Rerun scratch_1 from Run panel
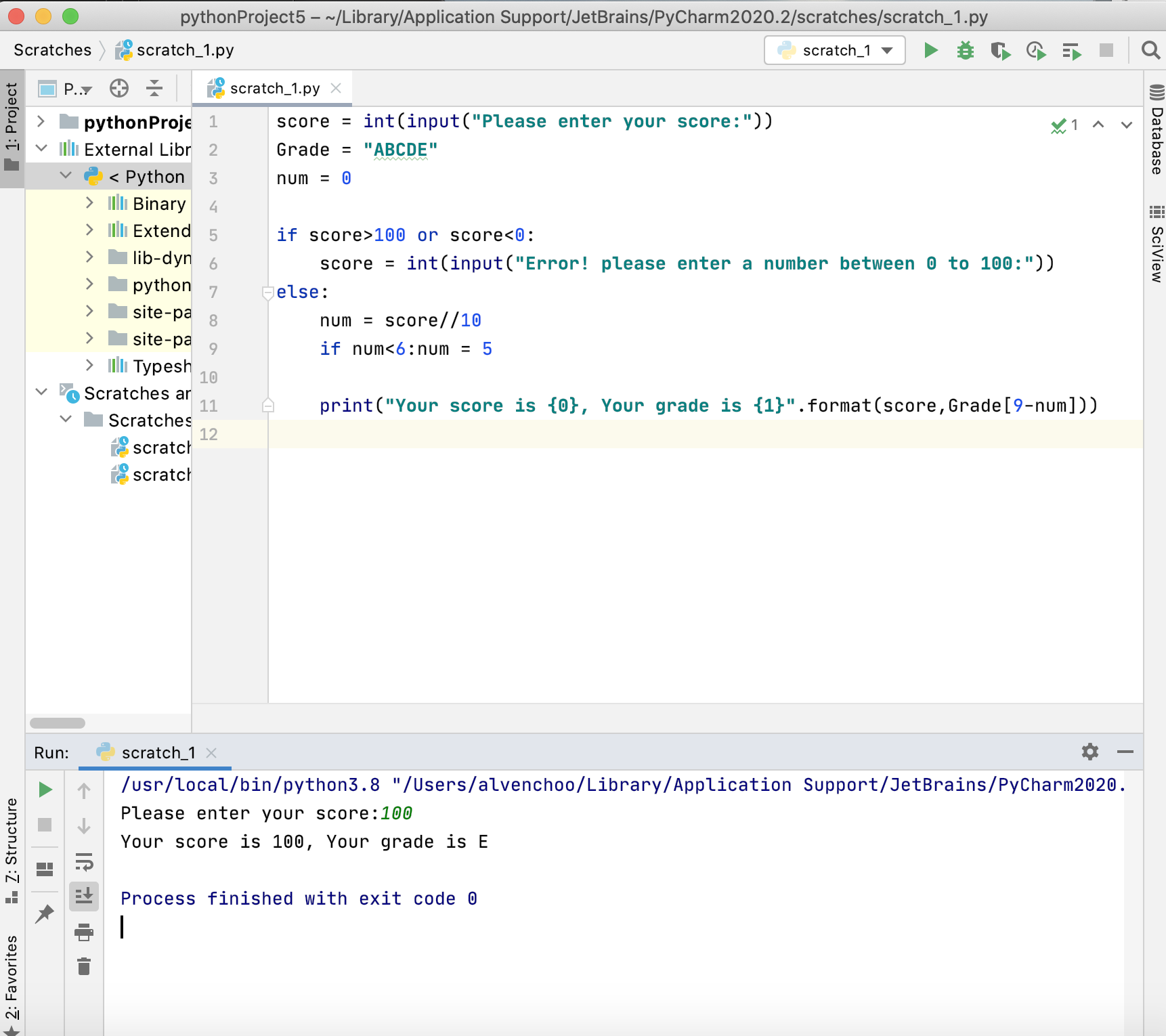The height and width of the screenshot is (1036, 1166). 45,790
